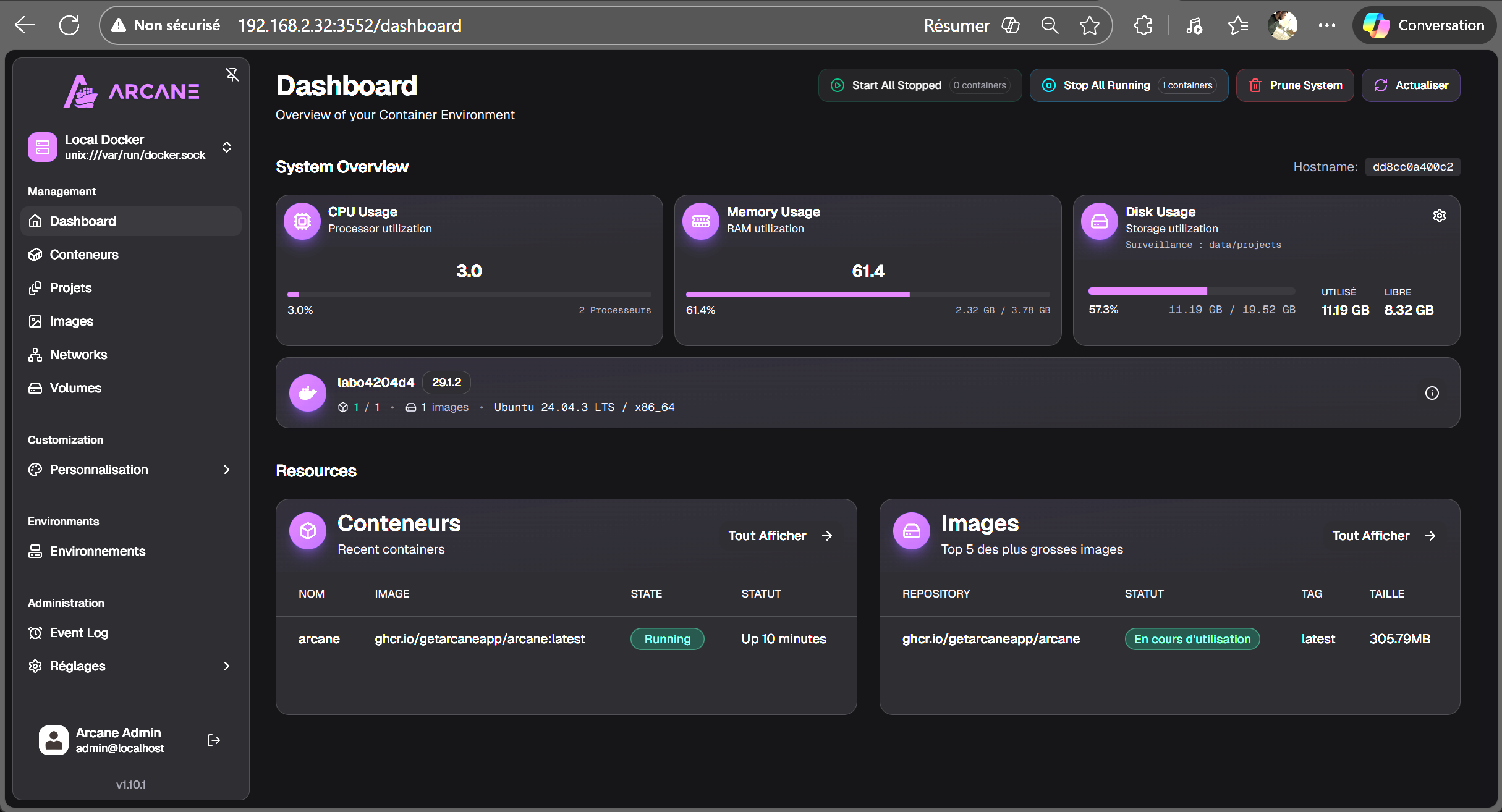The image size is (1502, 812).
Task: Click the Docker whale icon for labo4204d4
Action: (307, 393)
